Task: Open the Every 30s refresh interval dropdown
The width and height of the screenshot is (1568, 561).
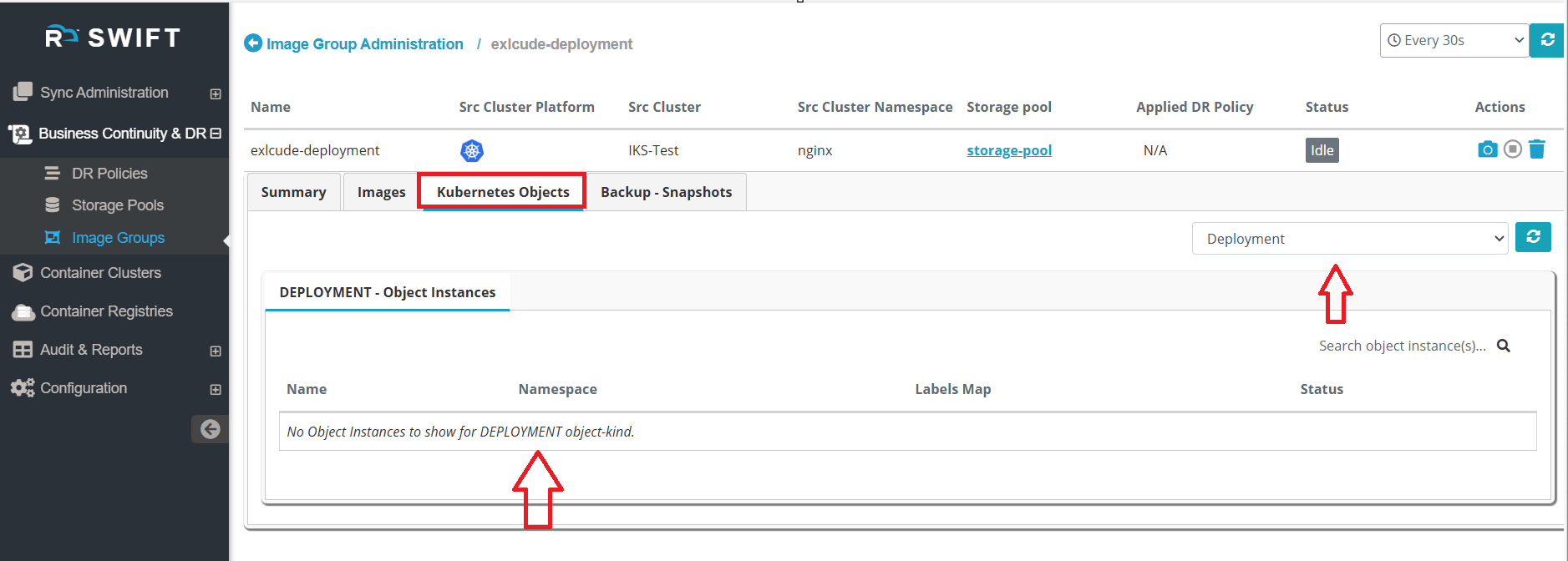Action: tap(1454, 40)
